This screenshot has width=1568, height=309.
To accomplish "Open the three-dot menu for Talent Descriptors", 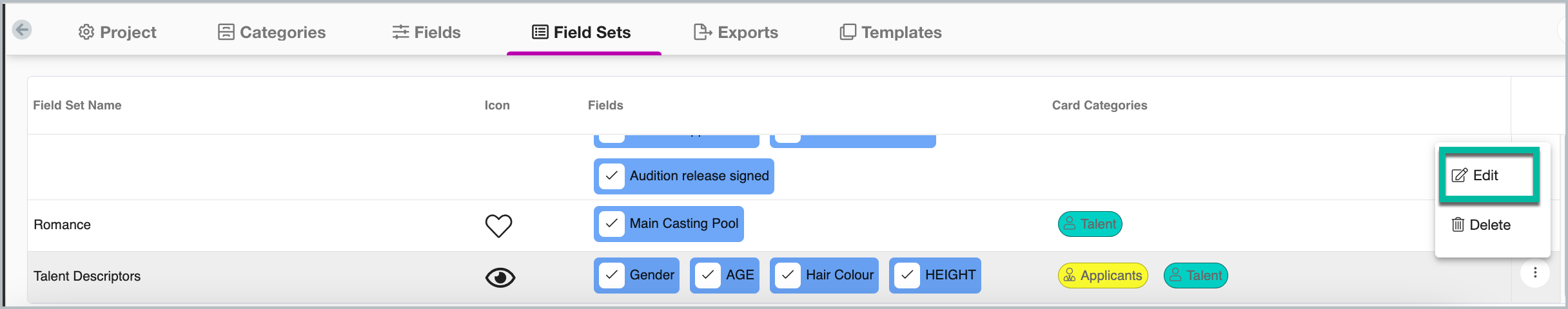I will pos(1535,273).
